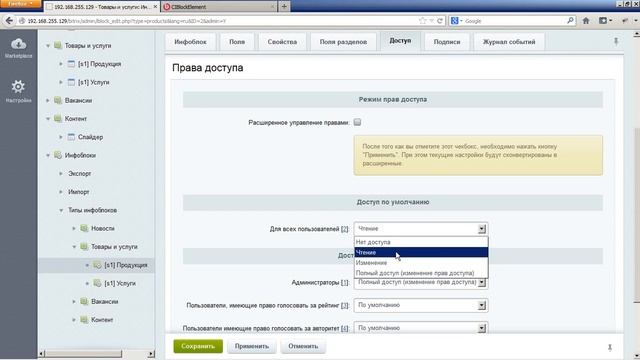
Task: Click the Товары и услуги top folder icon
Action: (x=58, y=45)
